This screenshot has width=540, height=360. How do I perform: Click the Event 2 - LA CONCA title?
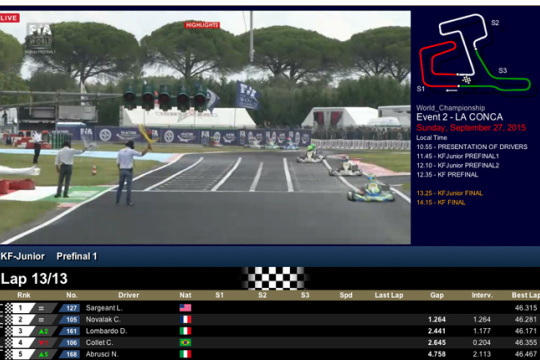click(x=459, y=117)
